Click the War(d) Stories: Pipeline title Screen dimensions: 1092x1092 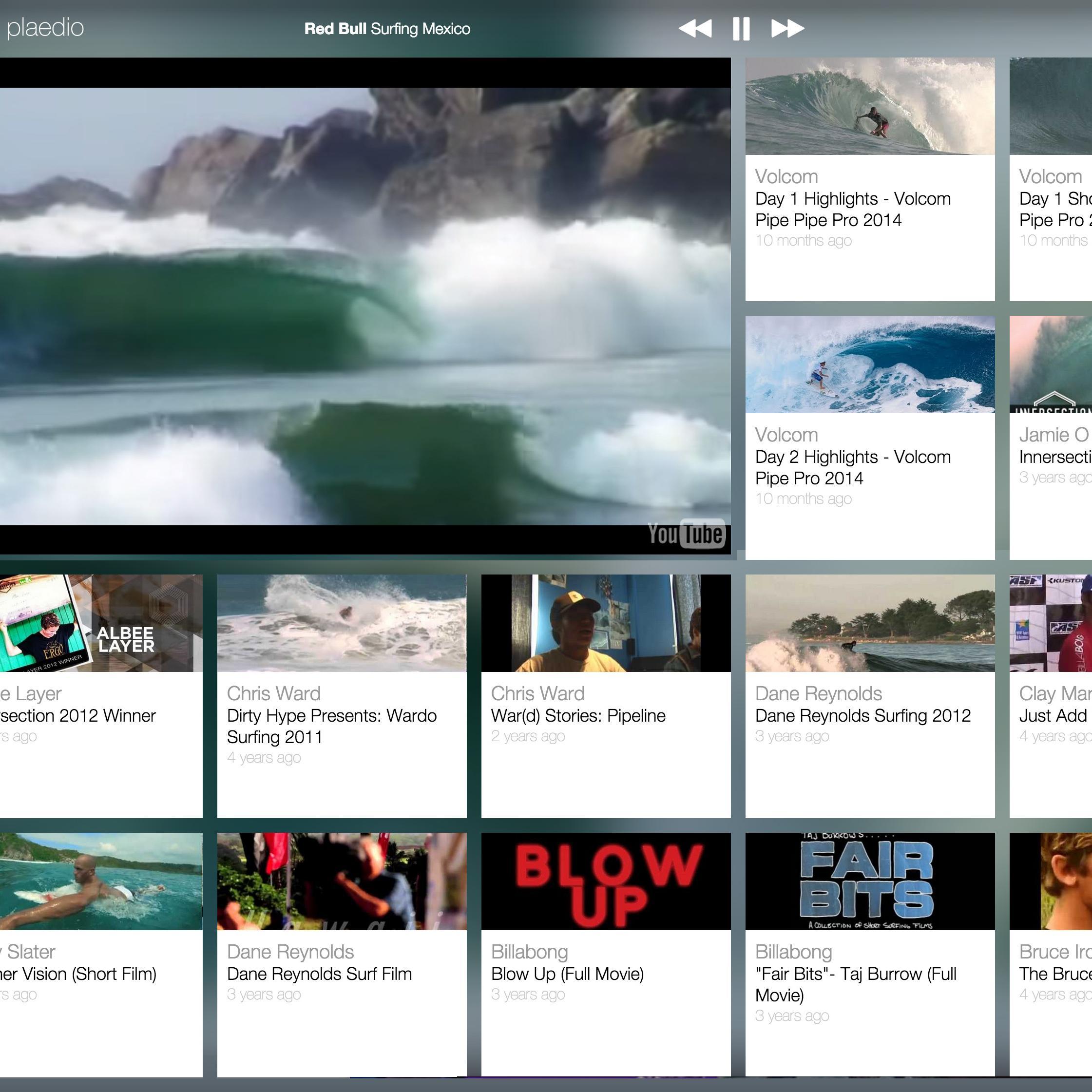(x=578, y=715)
